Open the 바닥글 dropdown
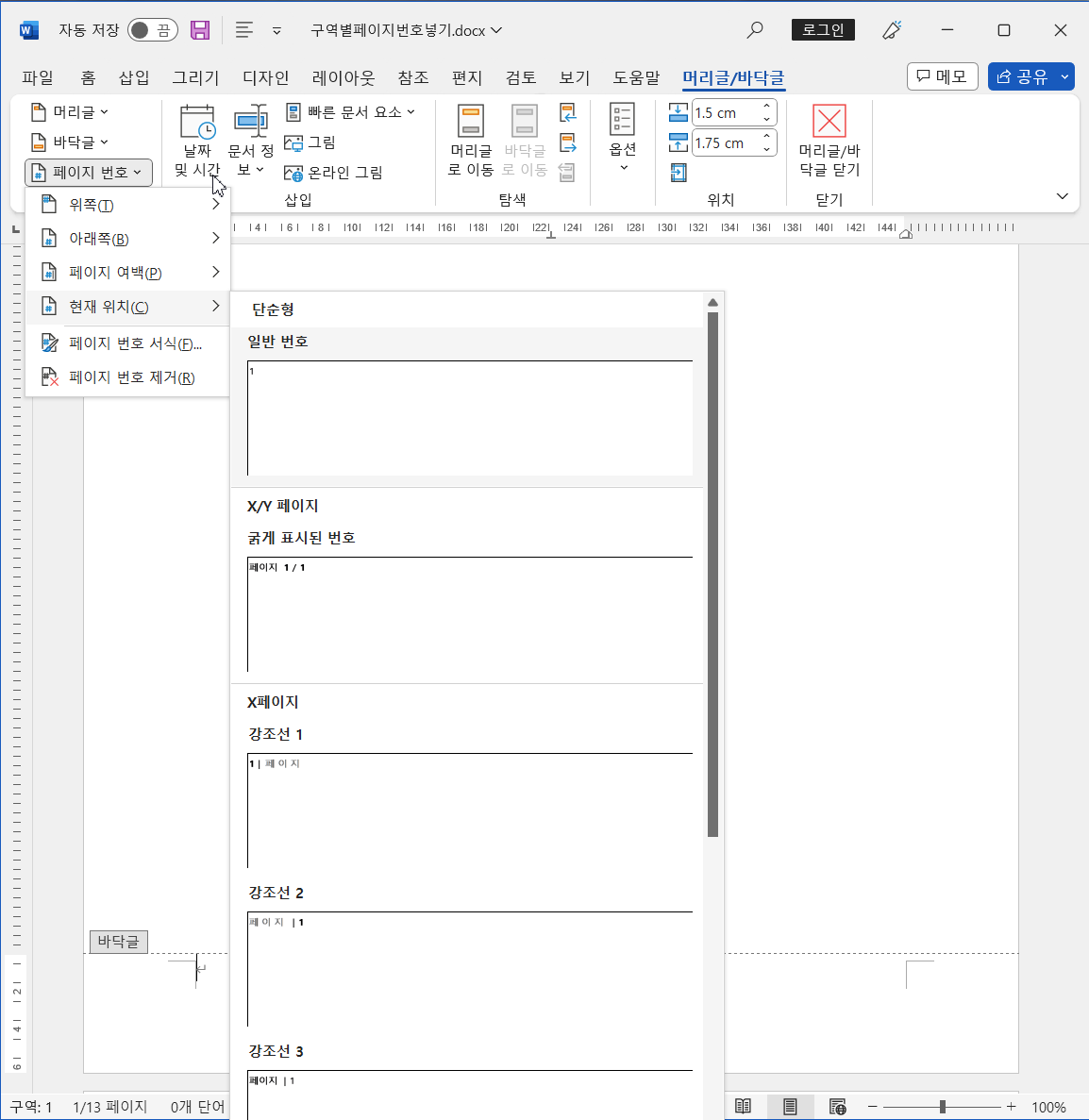The height and width of the screenshot is (1120, 1089). point(69,142)
